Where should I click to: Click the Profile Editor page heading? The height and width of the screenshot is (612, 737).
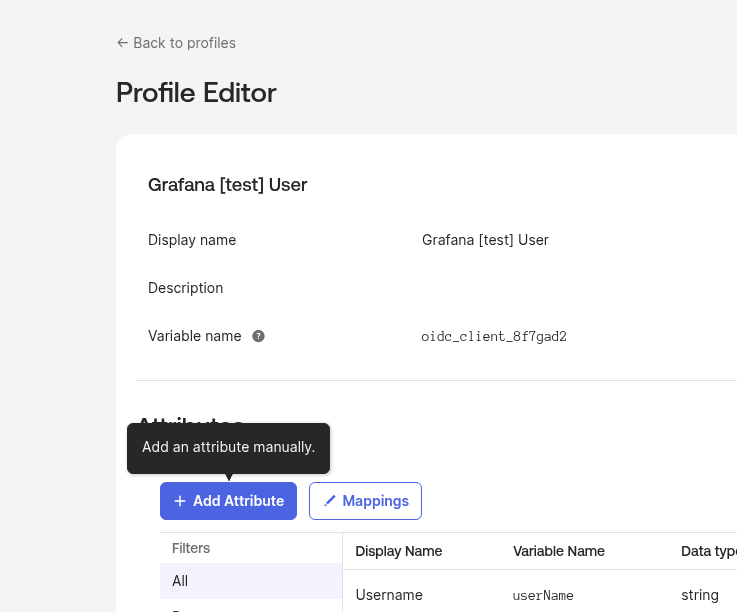click(x=196, y=93)
